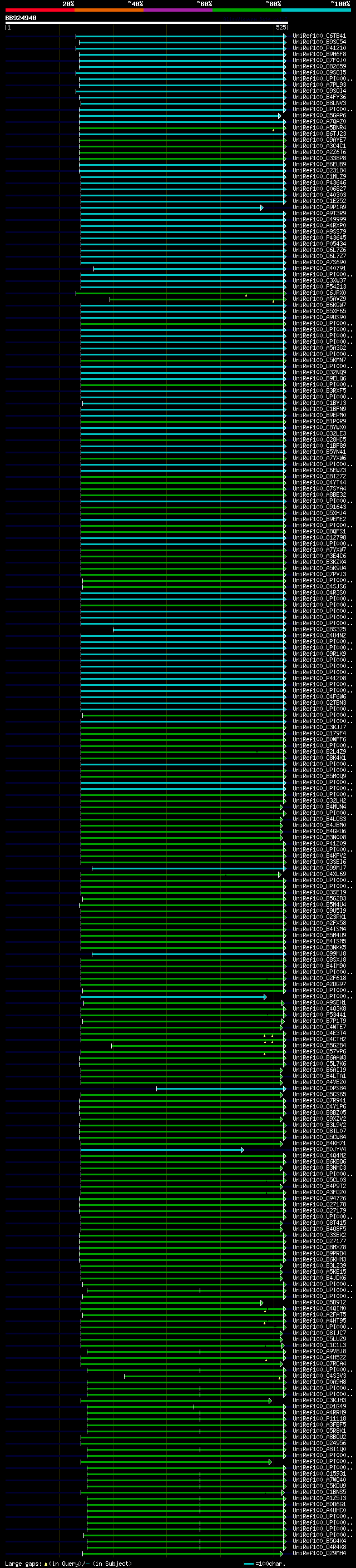Select the UniRef100_C1BNS5 label

pos(319,1492)
